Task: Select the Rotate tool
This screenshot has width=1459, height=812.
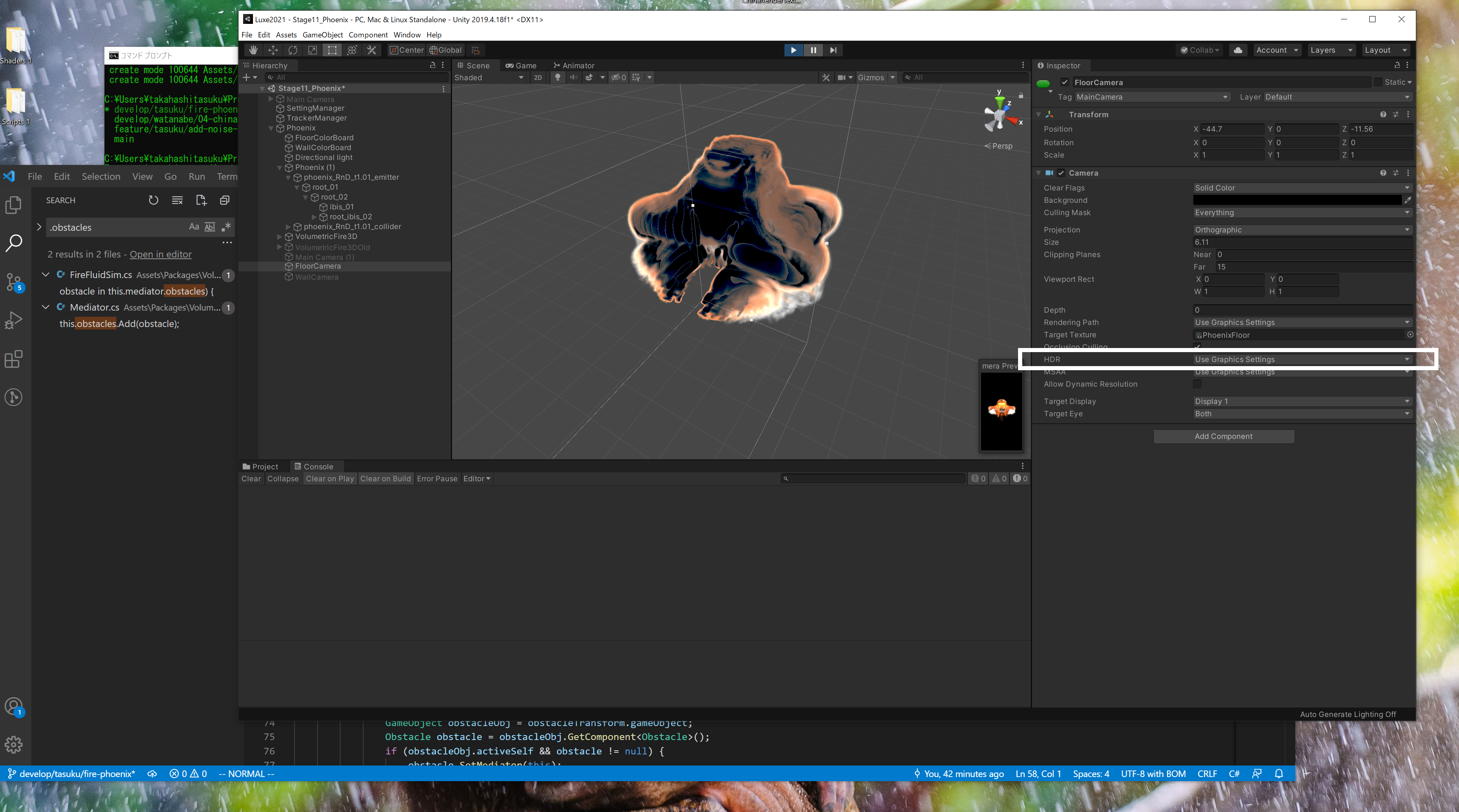Action: tap(293, 50)
